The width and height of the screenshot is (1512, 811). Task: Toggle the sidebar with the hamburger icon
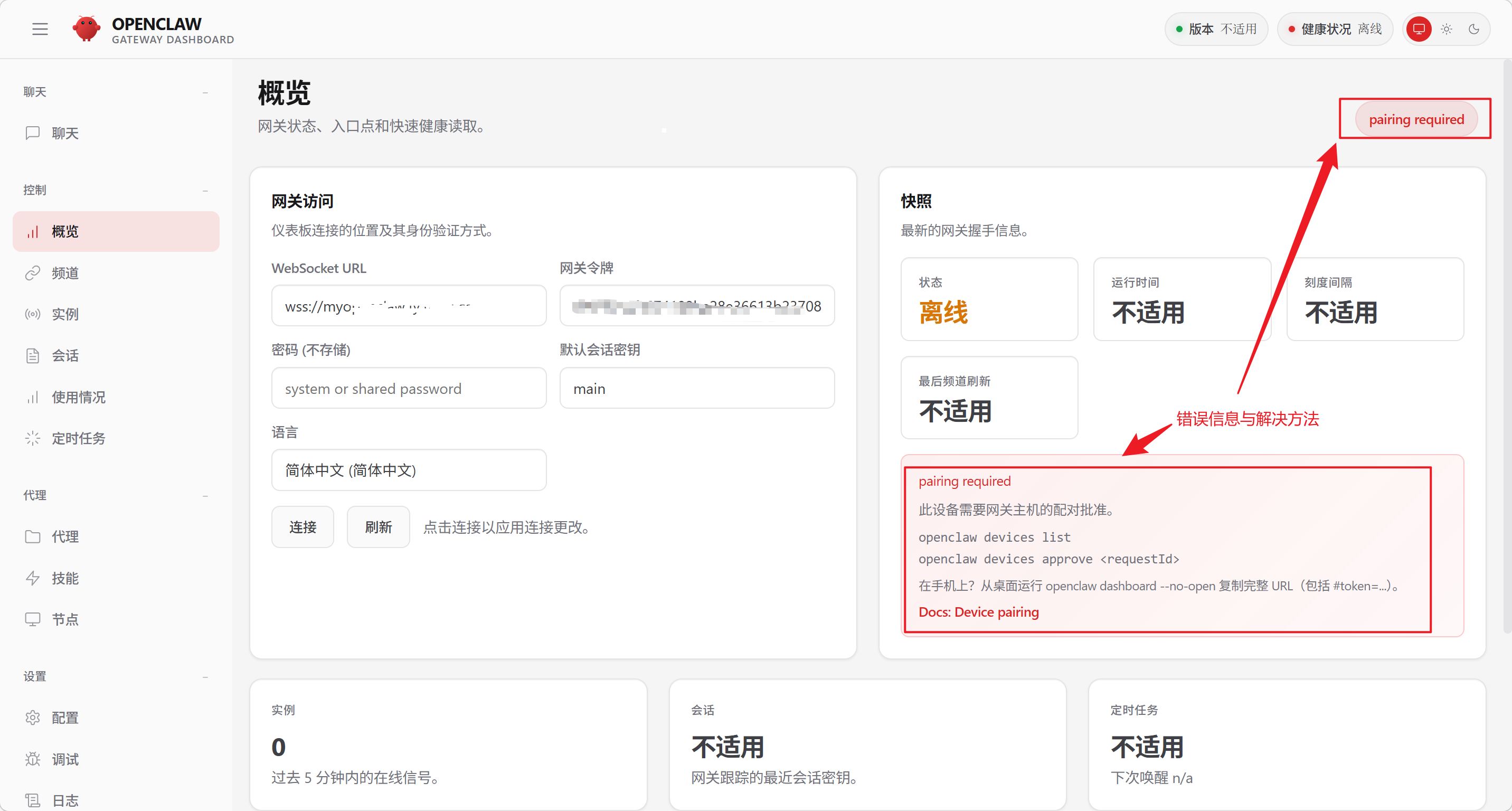40,28
